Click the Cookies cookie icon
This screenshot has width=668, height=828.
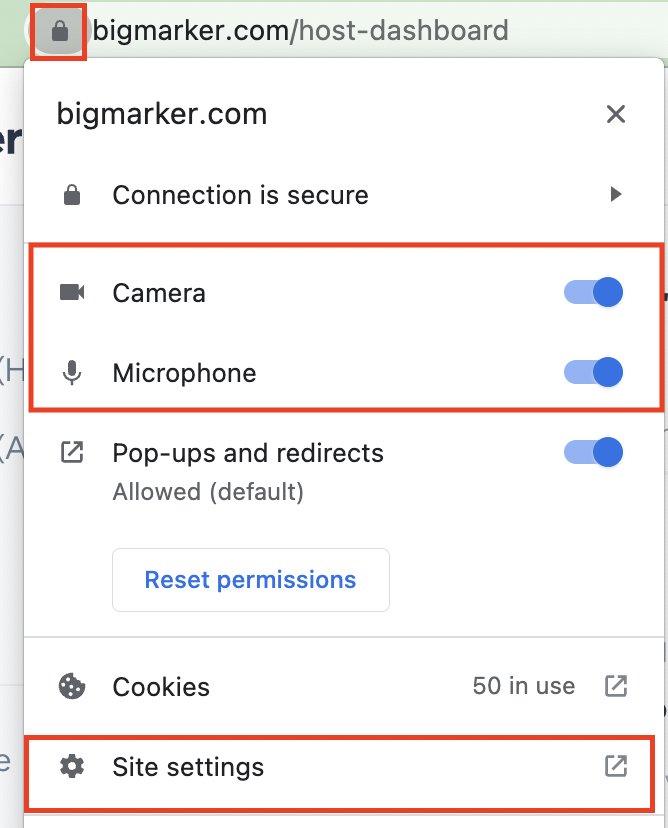71,687
